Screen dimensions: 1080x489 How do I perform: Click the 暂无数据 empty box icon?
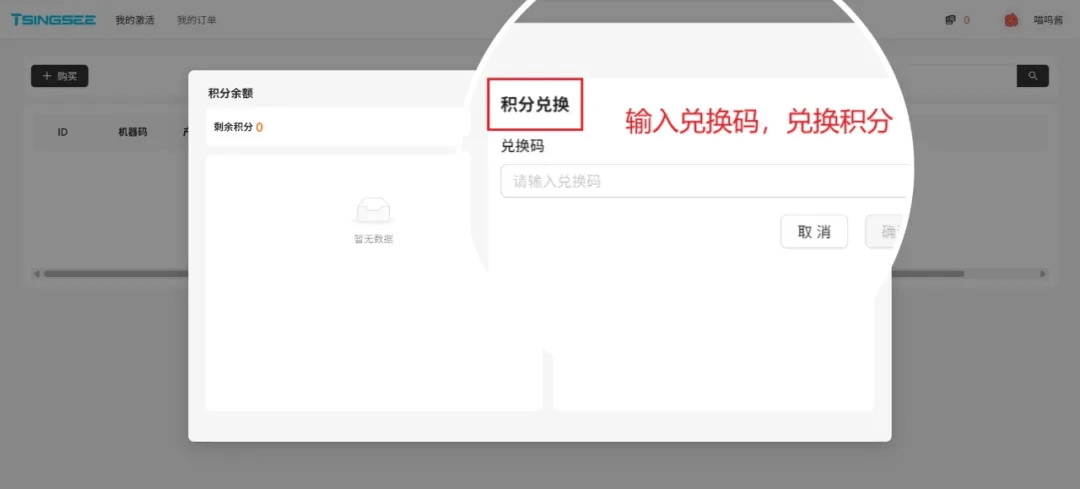click(373, 210)
